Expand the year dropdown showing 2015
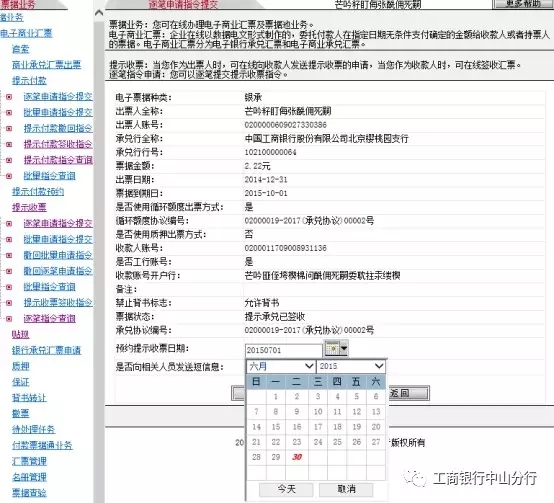Viewport: 554px width, 503px height. pyautogui.click(x=351, y=366)
